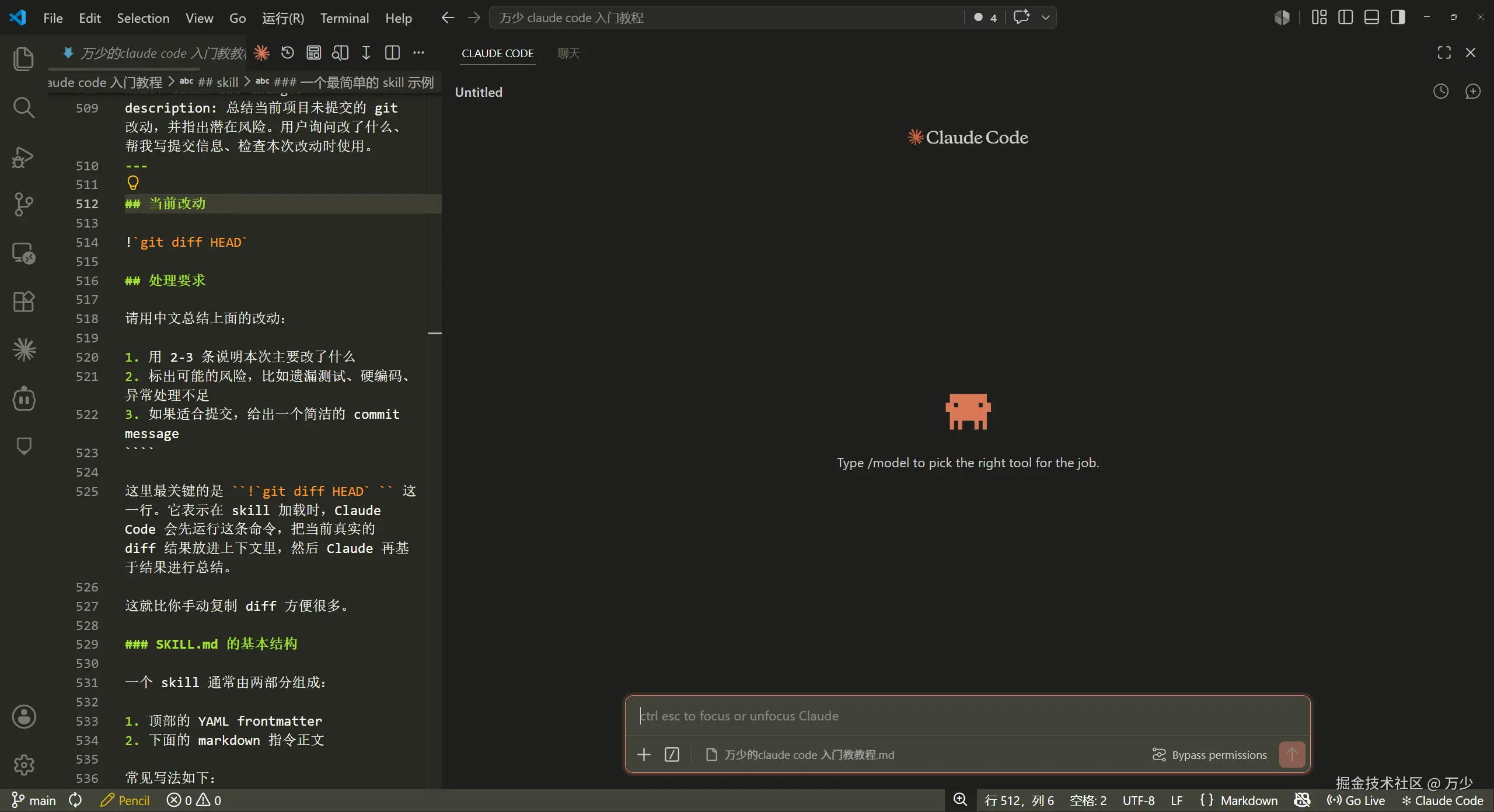Toggle the attached file chip in Claude input
Screen dimensions: 1494x812
(800, 755)
